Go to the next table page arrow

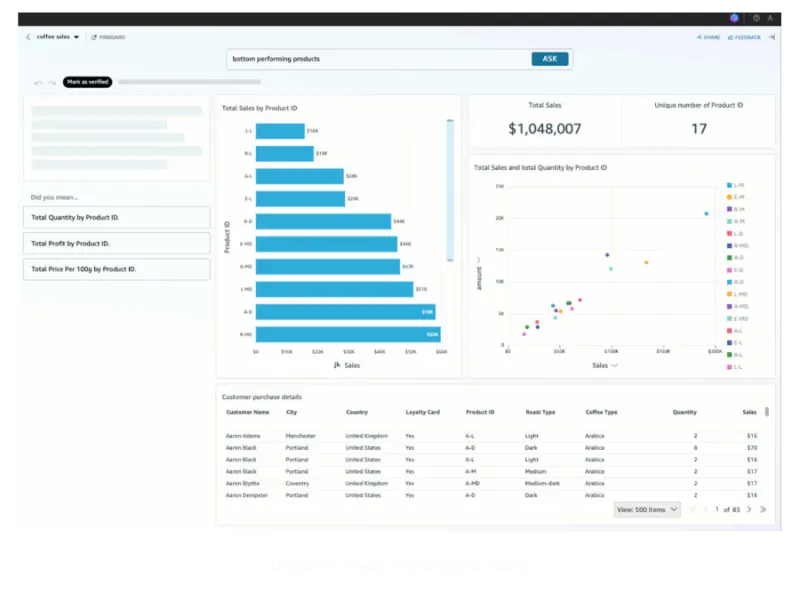pyautogui.click(x=749, y=510)
